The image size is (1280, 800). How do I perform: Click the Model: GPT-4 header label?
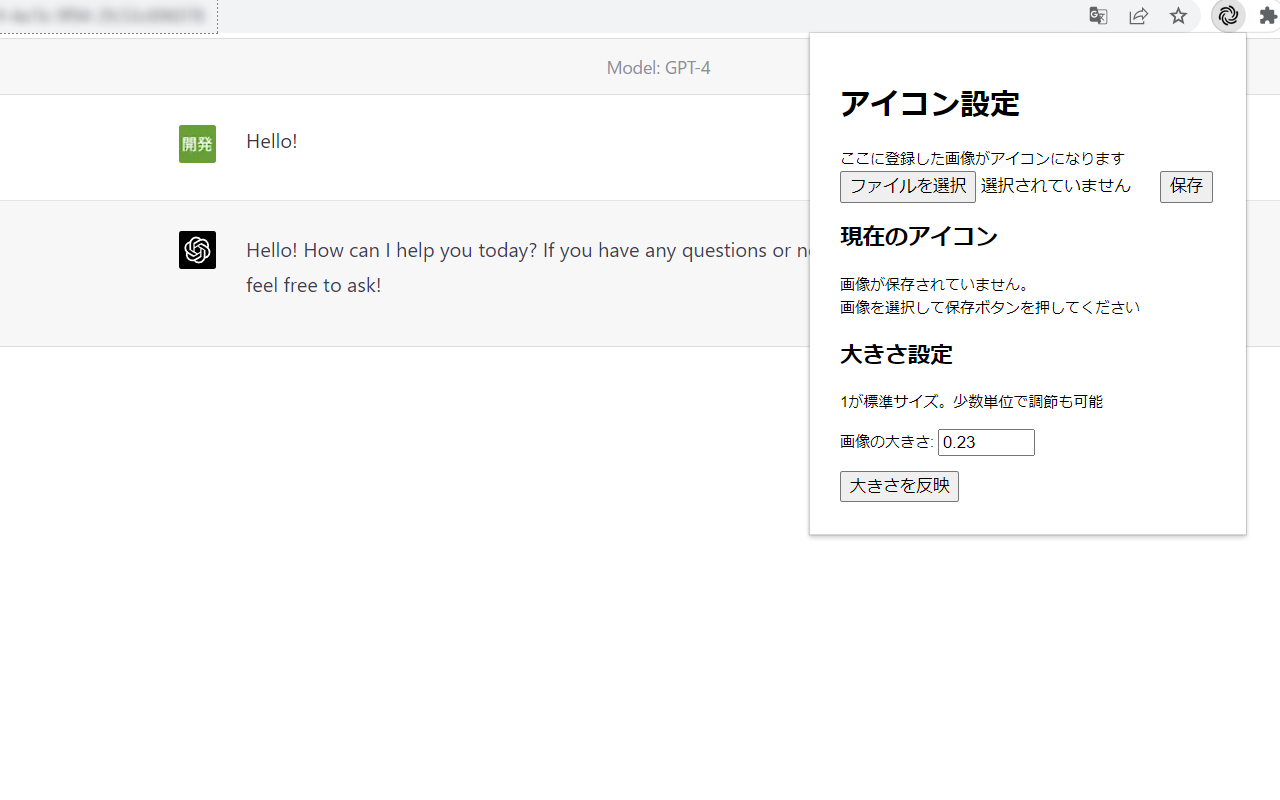(658, 68)
